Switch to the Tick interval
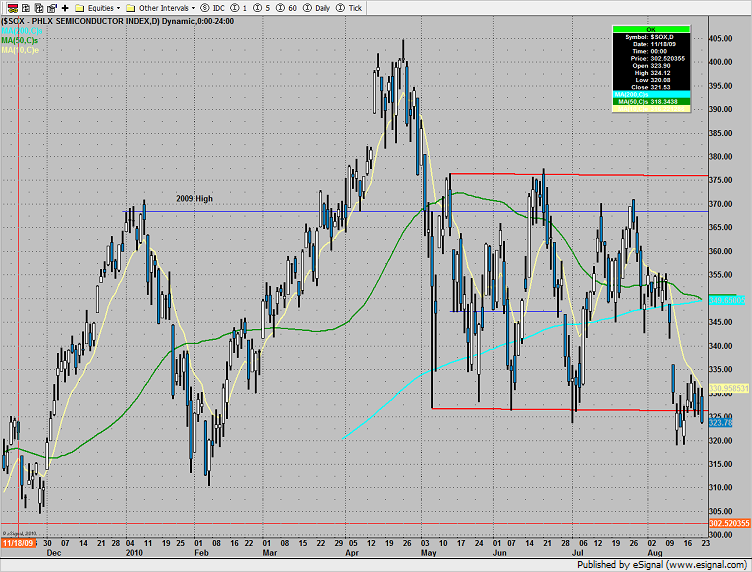The height and width of the screenshot is (572, 752). click(349, 8)
